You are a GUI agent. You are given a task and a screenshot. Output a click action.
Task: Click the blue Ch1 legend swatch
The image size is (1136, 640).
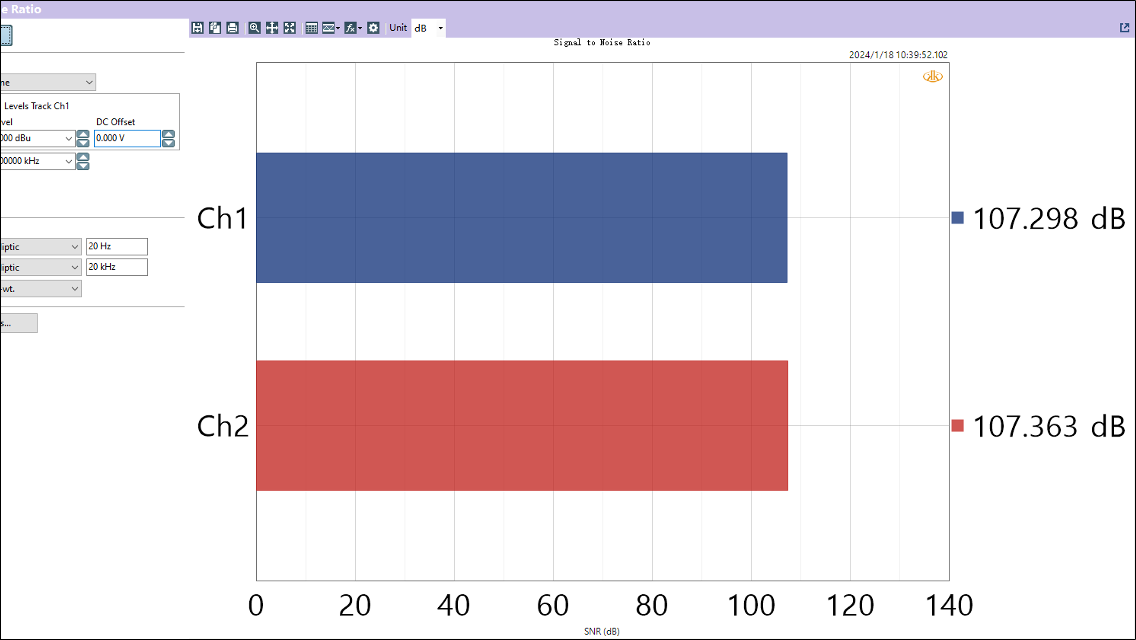(957, 218)
